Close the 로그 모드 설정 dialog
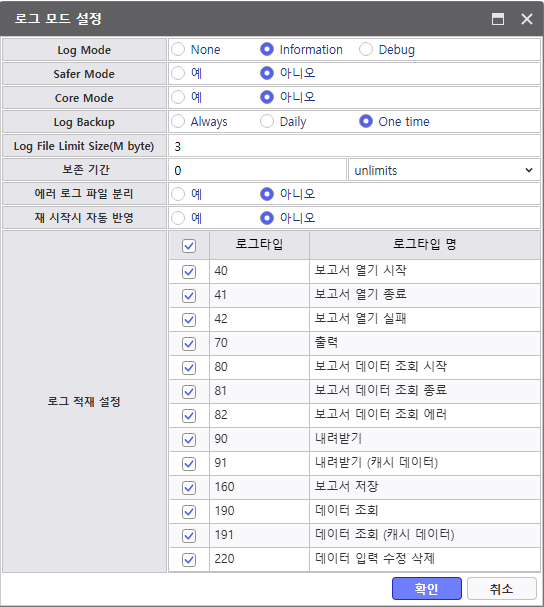Screen dimensions: 544x607 point(527,19)
